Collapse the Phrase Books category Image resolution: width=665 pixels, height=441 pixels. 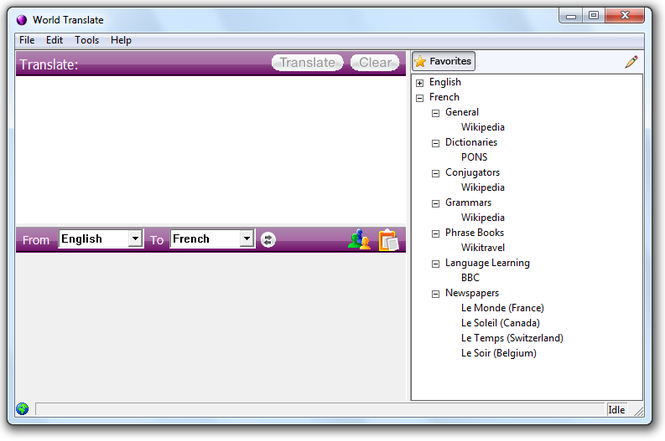click(x=436, y=234)
